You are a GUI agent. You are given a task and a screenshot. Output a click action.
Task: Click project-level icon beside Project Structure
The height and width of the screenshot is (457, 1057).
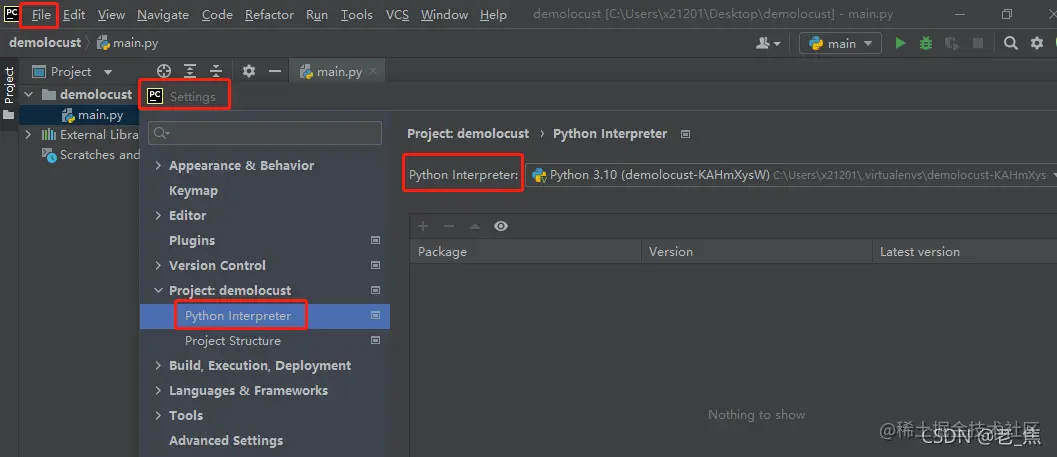tap(375, 340)
